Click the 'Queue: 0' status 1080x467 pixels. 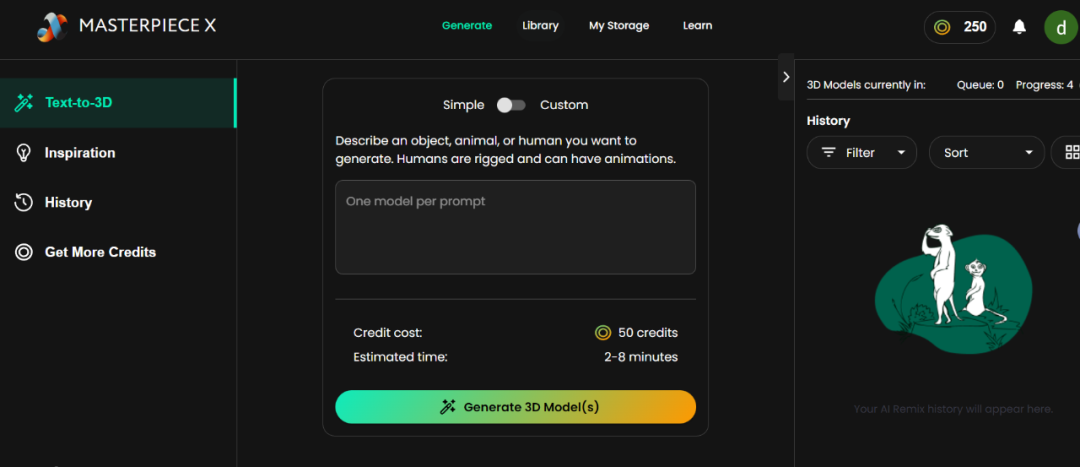(980, 85)
